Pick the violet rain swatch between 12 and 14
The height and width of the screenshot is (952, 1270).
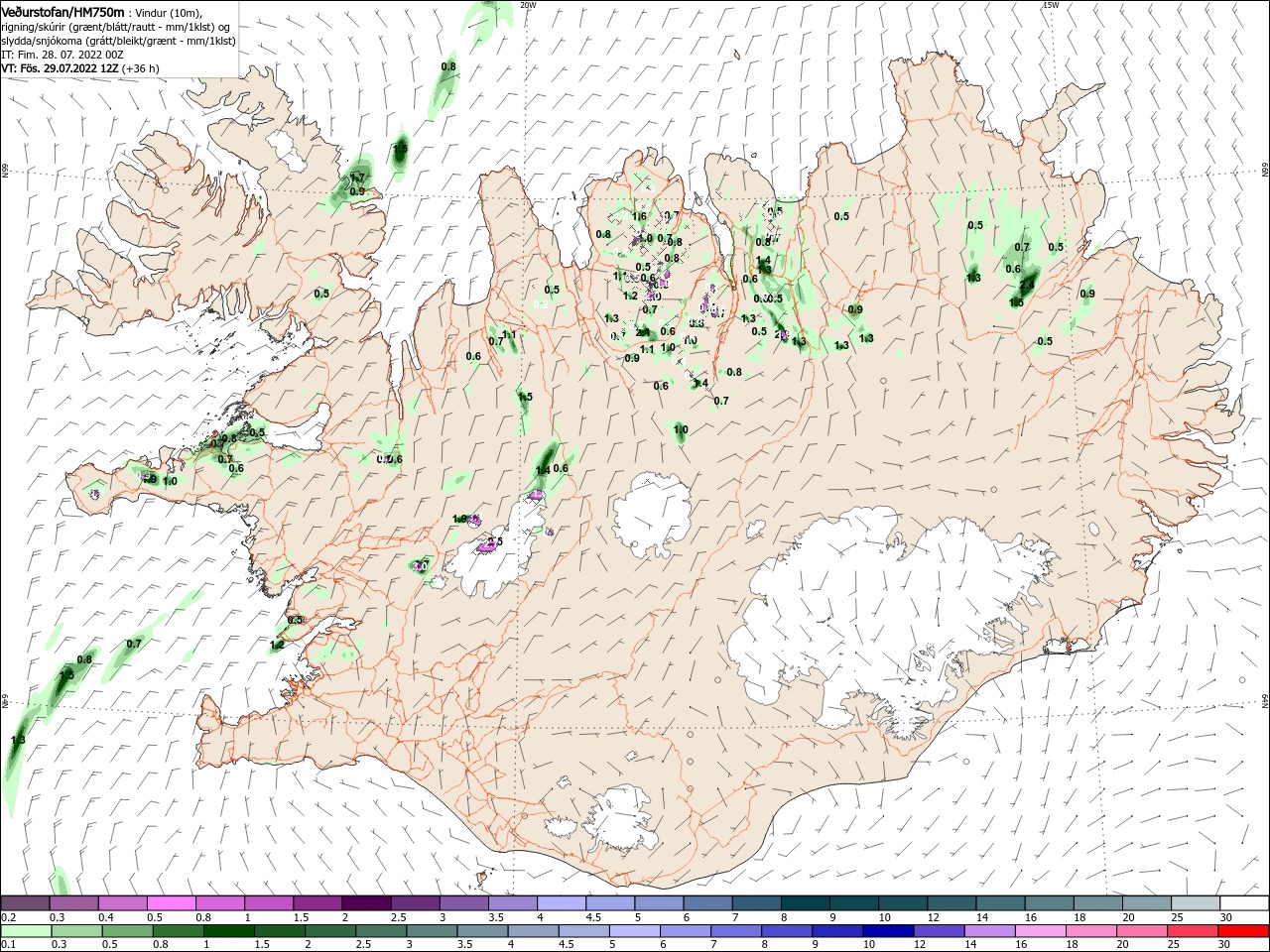[938, 931]
